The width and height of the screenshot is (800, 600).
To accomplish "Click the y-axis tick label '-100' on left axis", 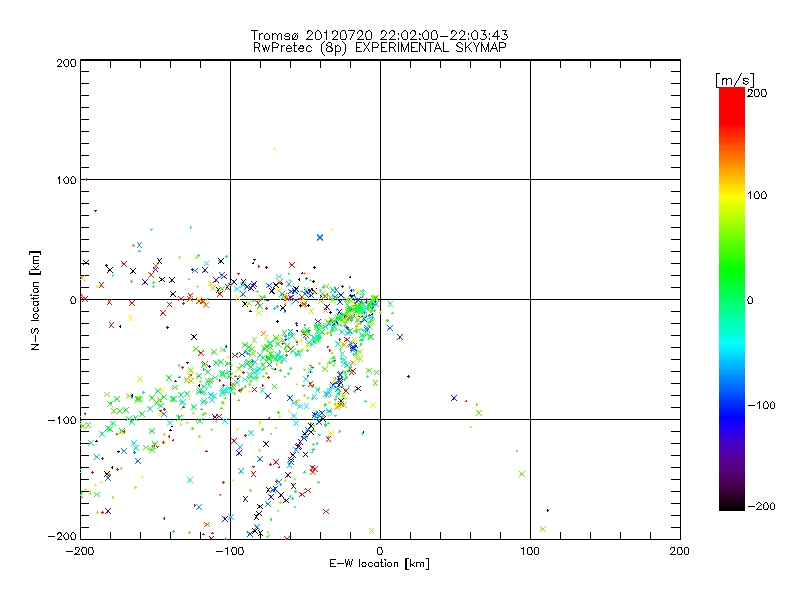I will click(x=62, y=420).
